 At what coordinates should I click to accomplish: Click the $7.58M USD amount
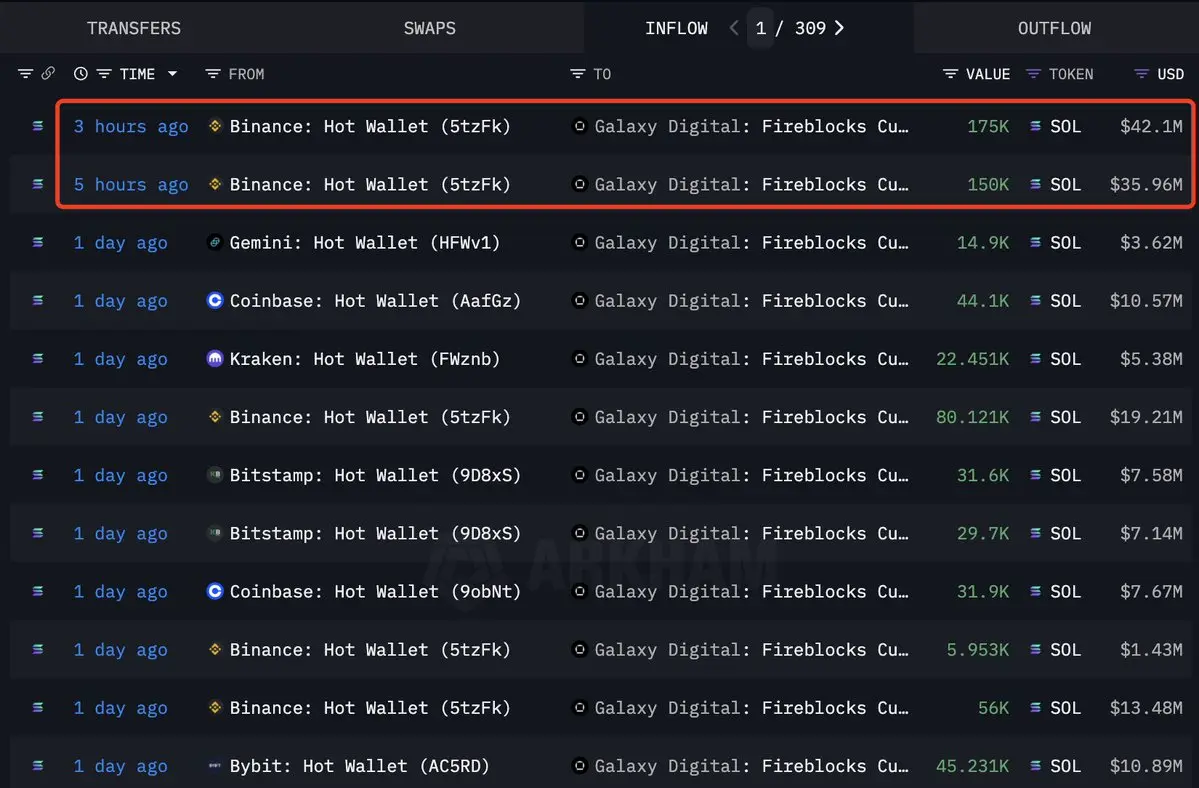coord(1151,475)
